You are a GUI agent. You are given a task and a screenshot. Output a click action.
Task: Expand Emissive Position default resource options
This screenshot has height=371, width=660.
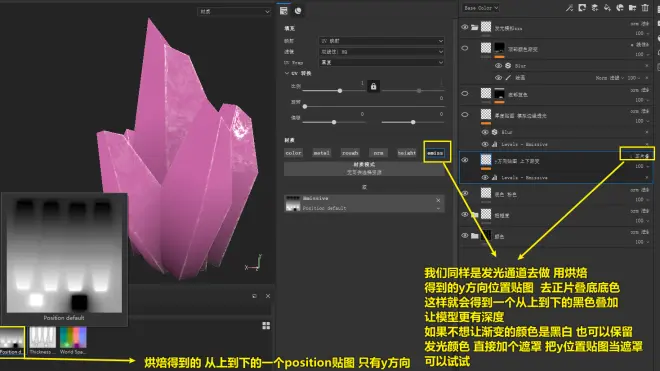[438, 208]
